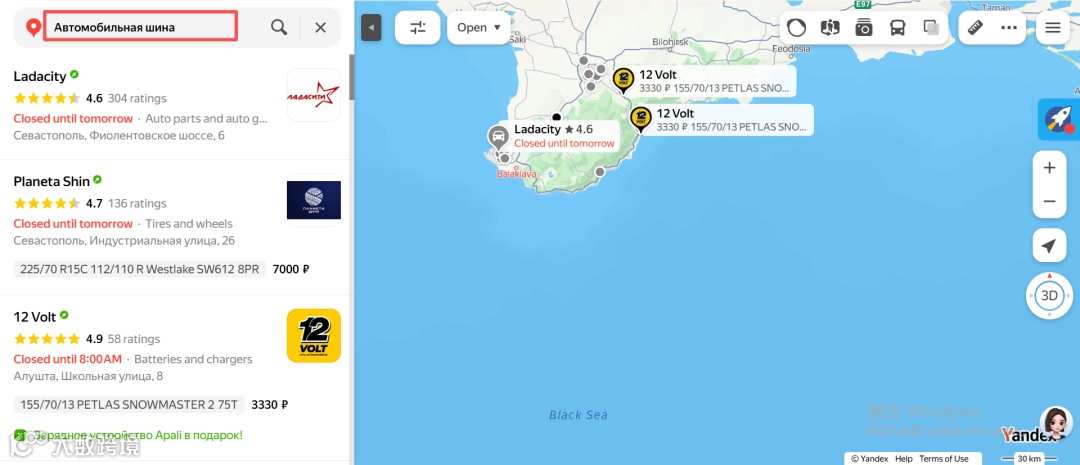Clear the search with the X icon
Screen dimensions: 1080x465
[x=320, y=28]
